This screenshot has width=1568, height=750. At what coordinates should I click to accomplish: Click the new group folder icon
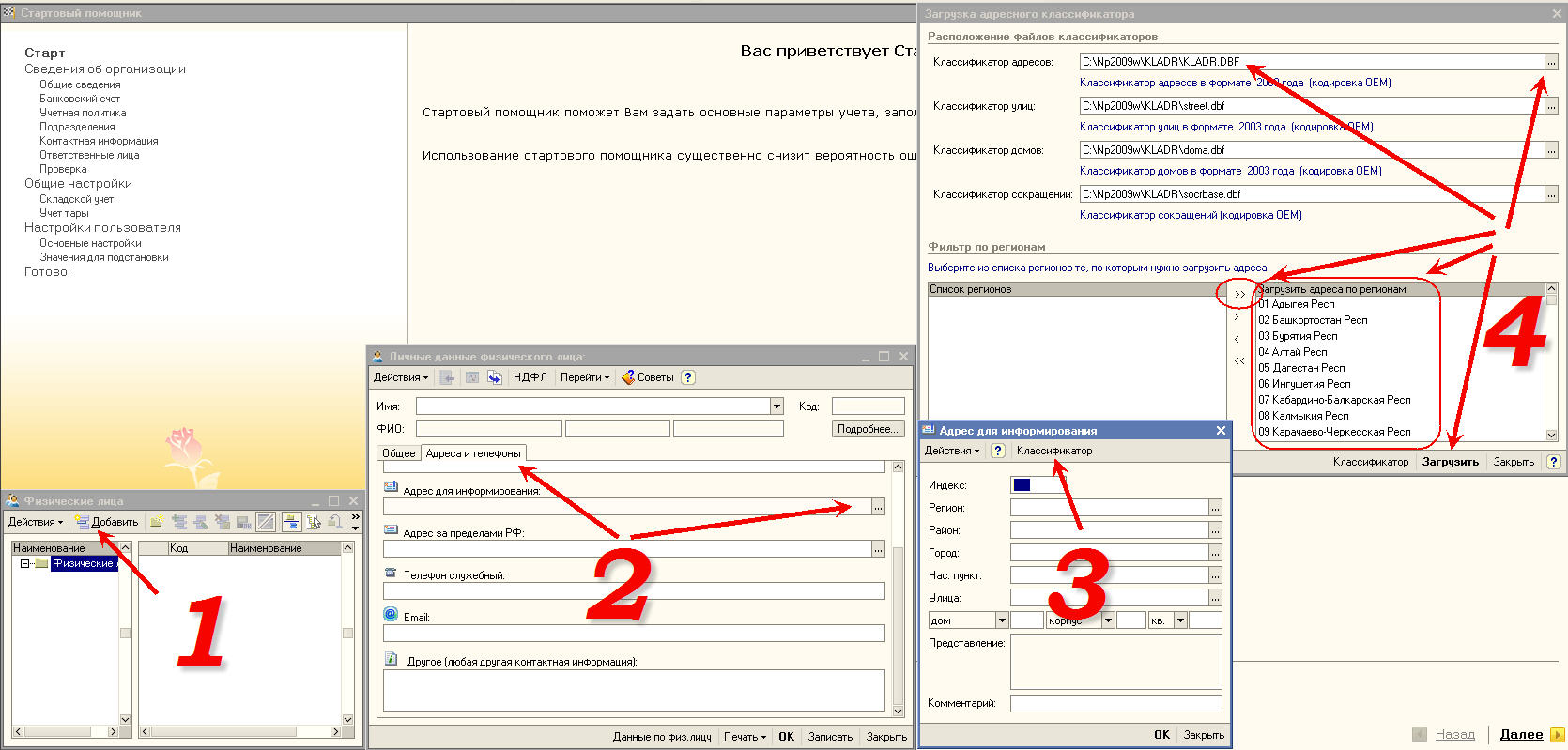pyautogui.click(x=157, y=522)
